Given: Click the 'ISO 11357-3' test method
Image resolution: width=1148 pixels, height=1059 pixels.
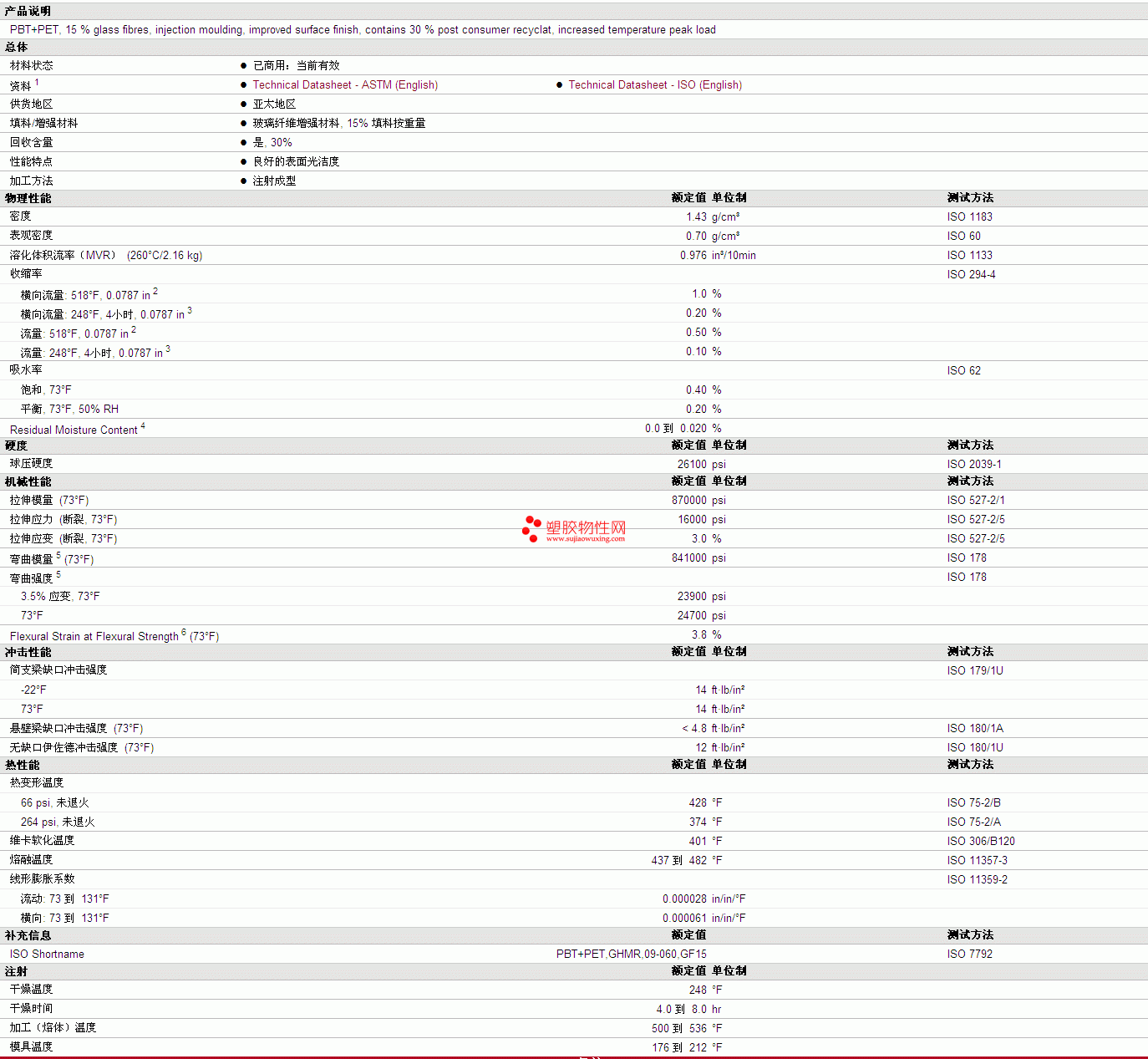Looking at the screenshot, I should pos(978,860).
